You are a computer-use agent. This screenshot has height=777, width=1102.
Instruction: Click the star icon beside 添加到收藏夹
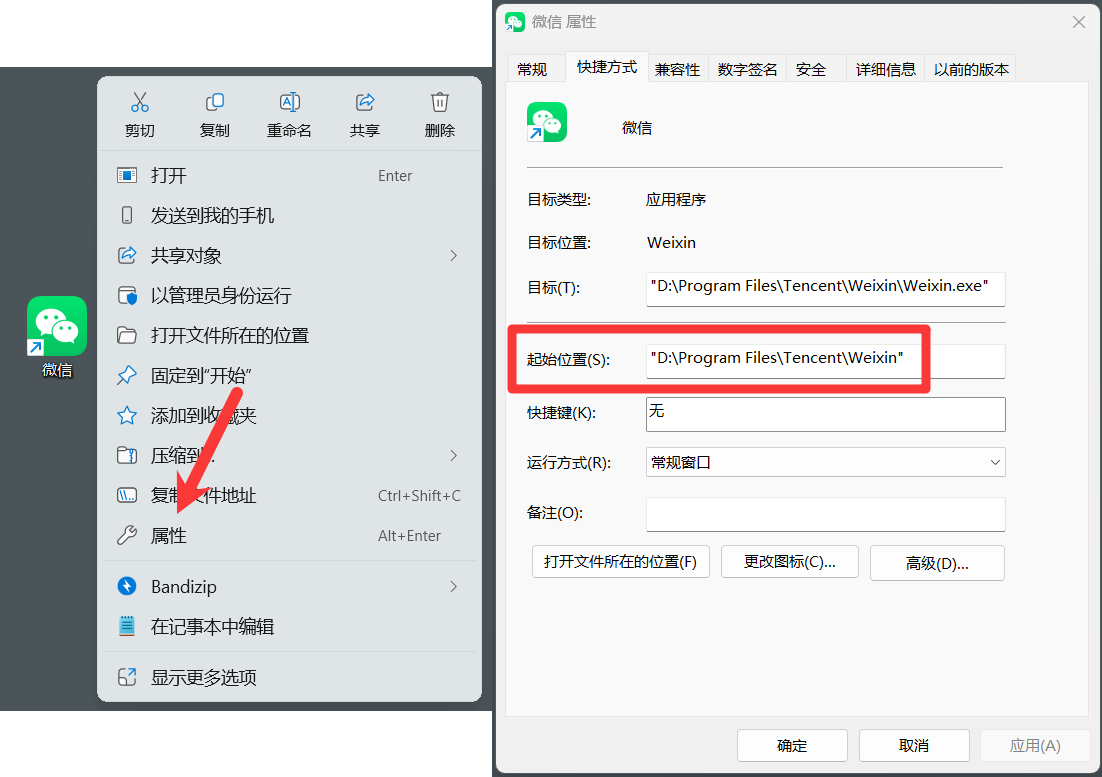(127, 415)
